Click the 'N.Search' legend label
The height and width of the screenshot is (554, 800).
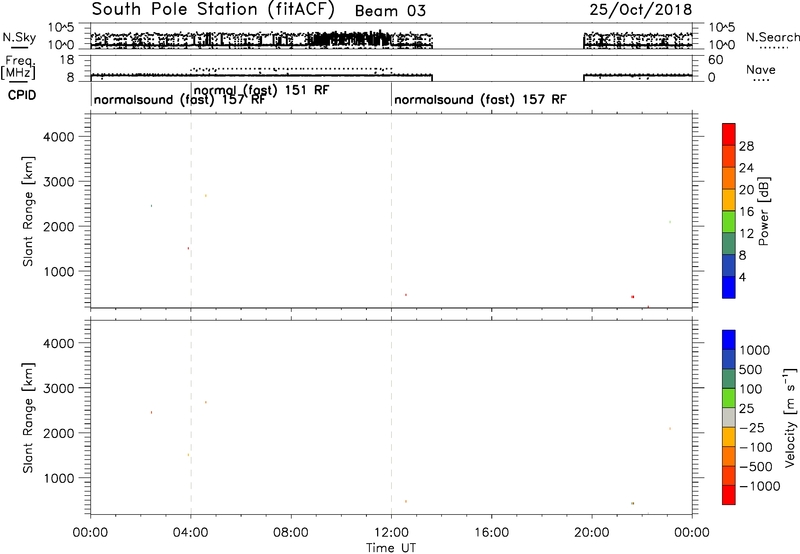(772, 37)
